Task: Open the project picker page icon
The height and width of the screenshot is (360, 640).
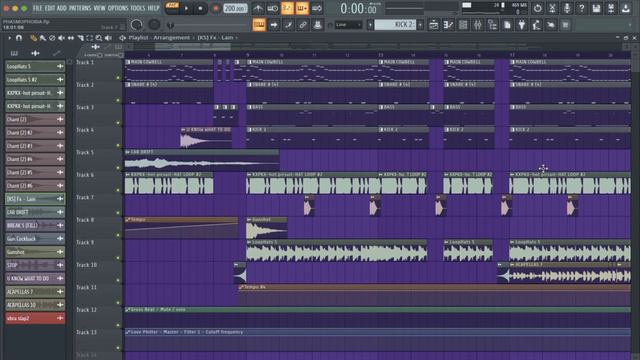Action: pyautogui.click(x=507, y=25)
